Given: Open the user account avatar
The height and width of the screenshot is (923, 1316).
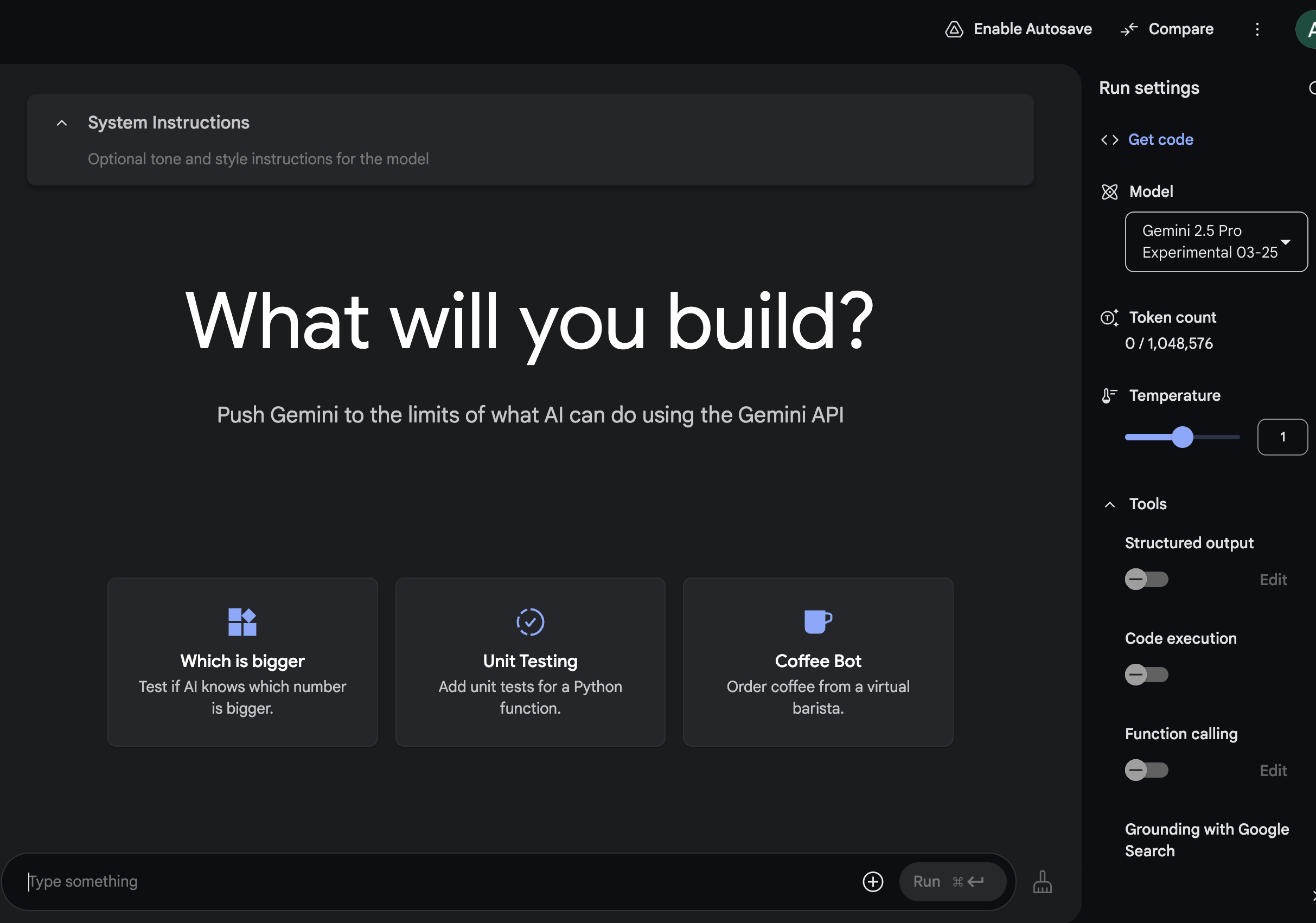Looking at the screenshot, I should pos(1306,29).
